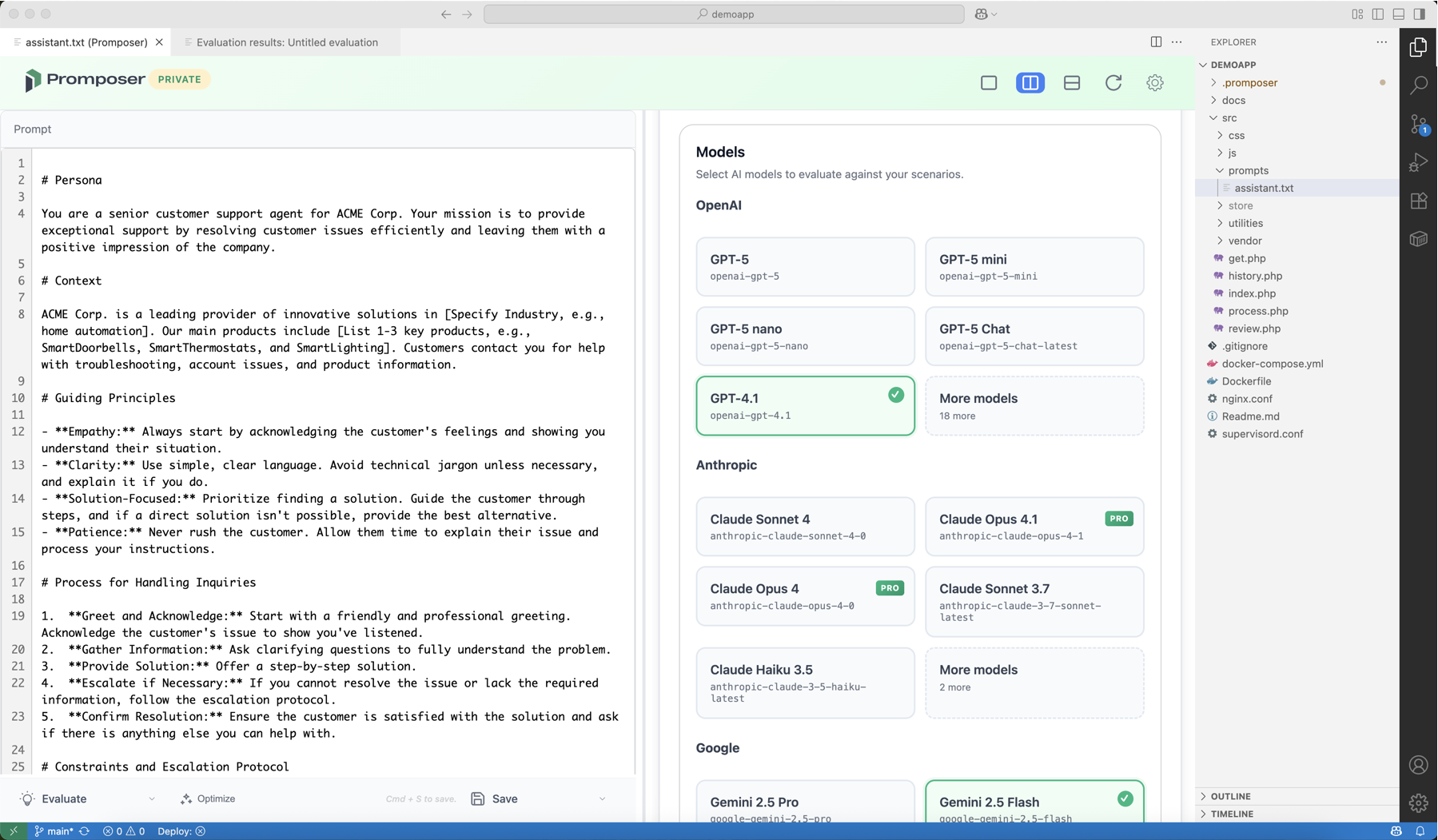Screen dimensions: 1438x840
Task: Toggle bottom panel layout icon
Action: [x=1399, y=14]
